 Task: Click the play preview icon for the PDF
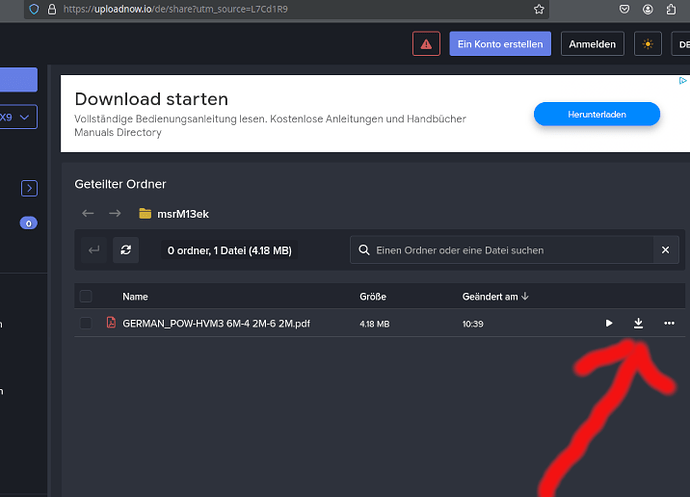pos(609,323)
